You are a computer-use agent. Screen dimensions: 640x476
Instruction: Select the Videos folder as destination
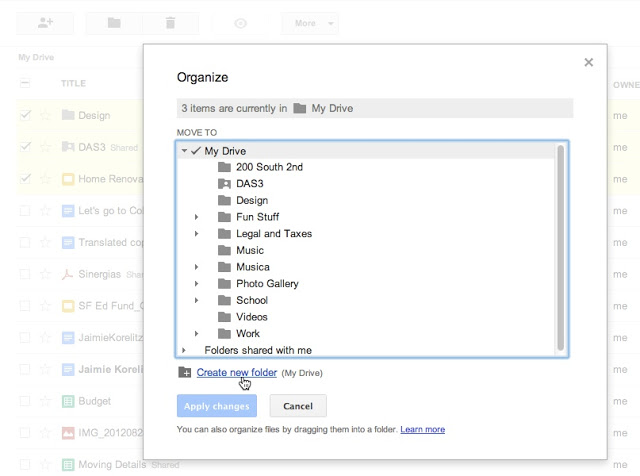click(x=251, y=317)
